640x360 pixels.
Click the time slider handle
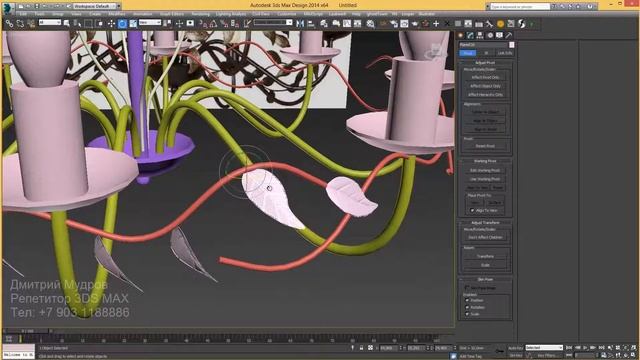pyautogui.click(x=27, y=331)
